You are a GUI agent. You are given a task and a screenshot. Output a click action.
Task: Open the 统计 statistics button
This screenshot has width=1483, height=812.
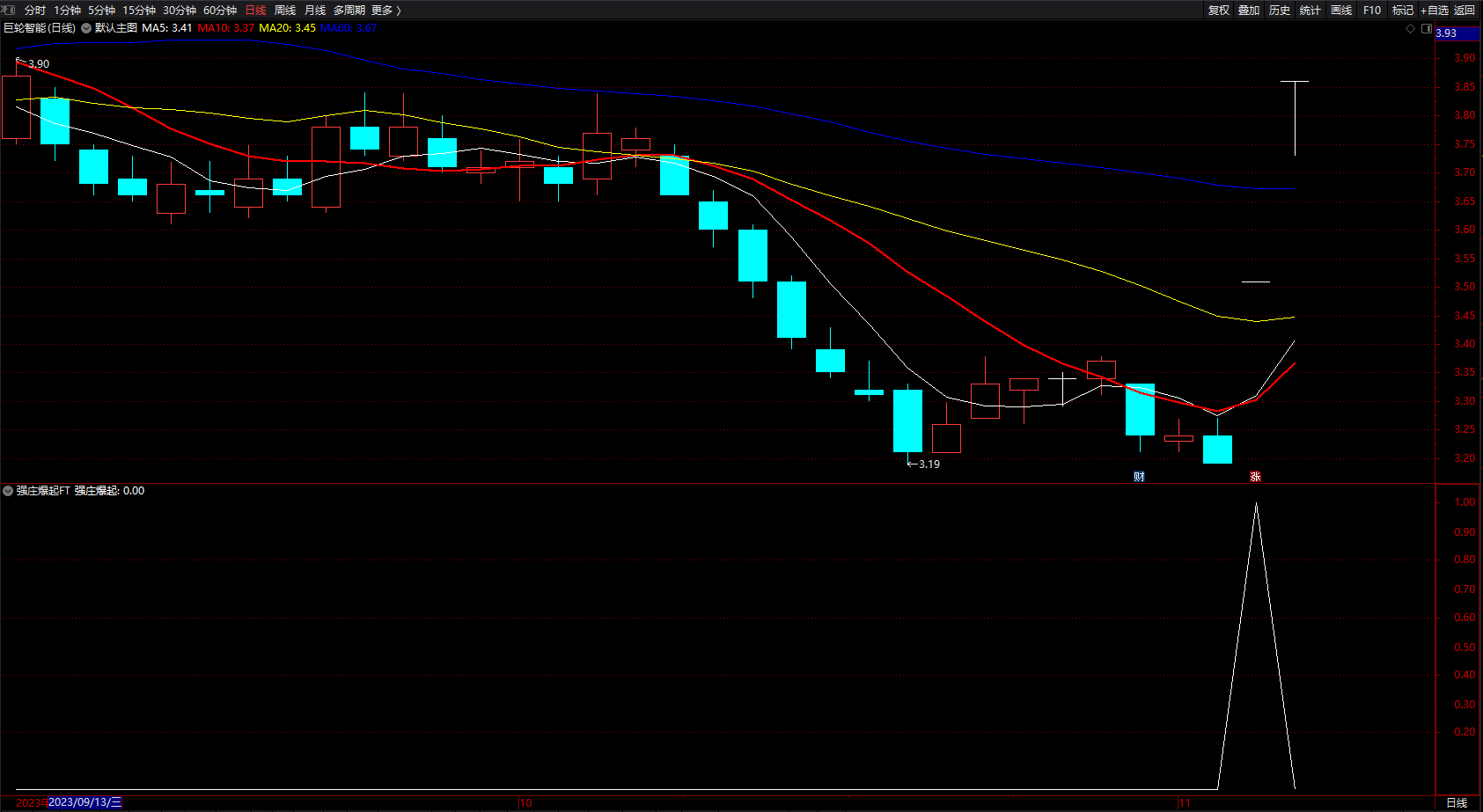pos(1310,11)
